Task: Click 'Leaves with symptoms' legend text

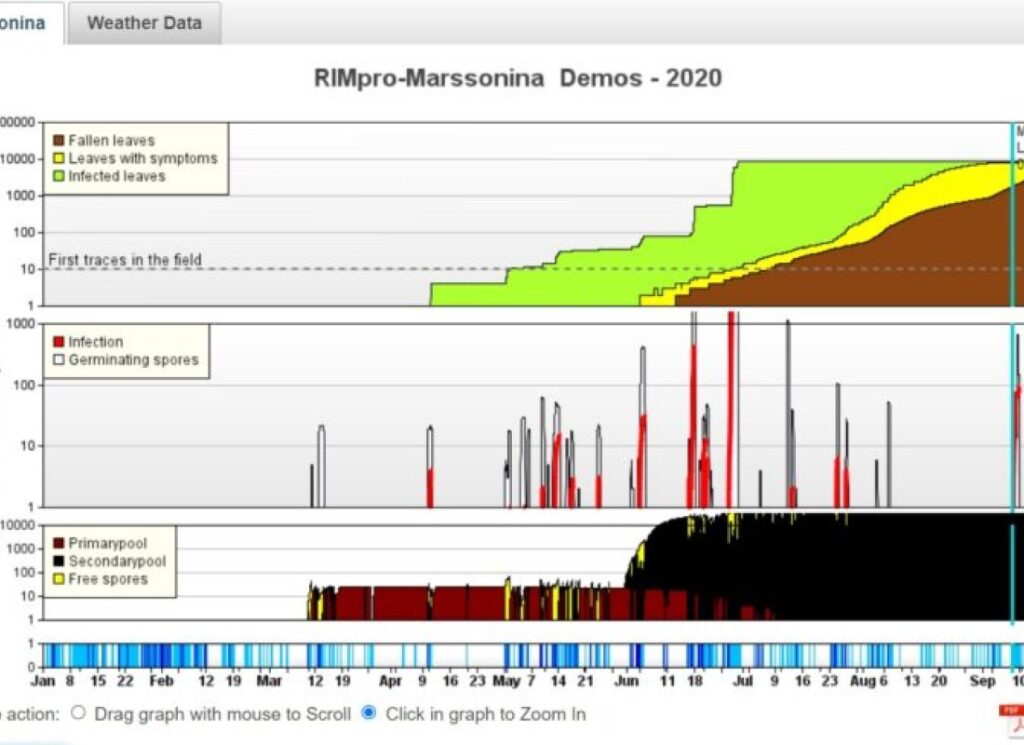Action: click(142, 158)
